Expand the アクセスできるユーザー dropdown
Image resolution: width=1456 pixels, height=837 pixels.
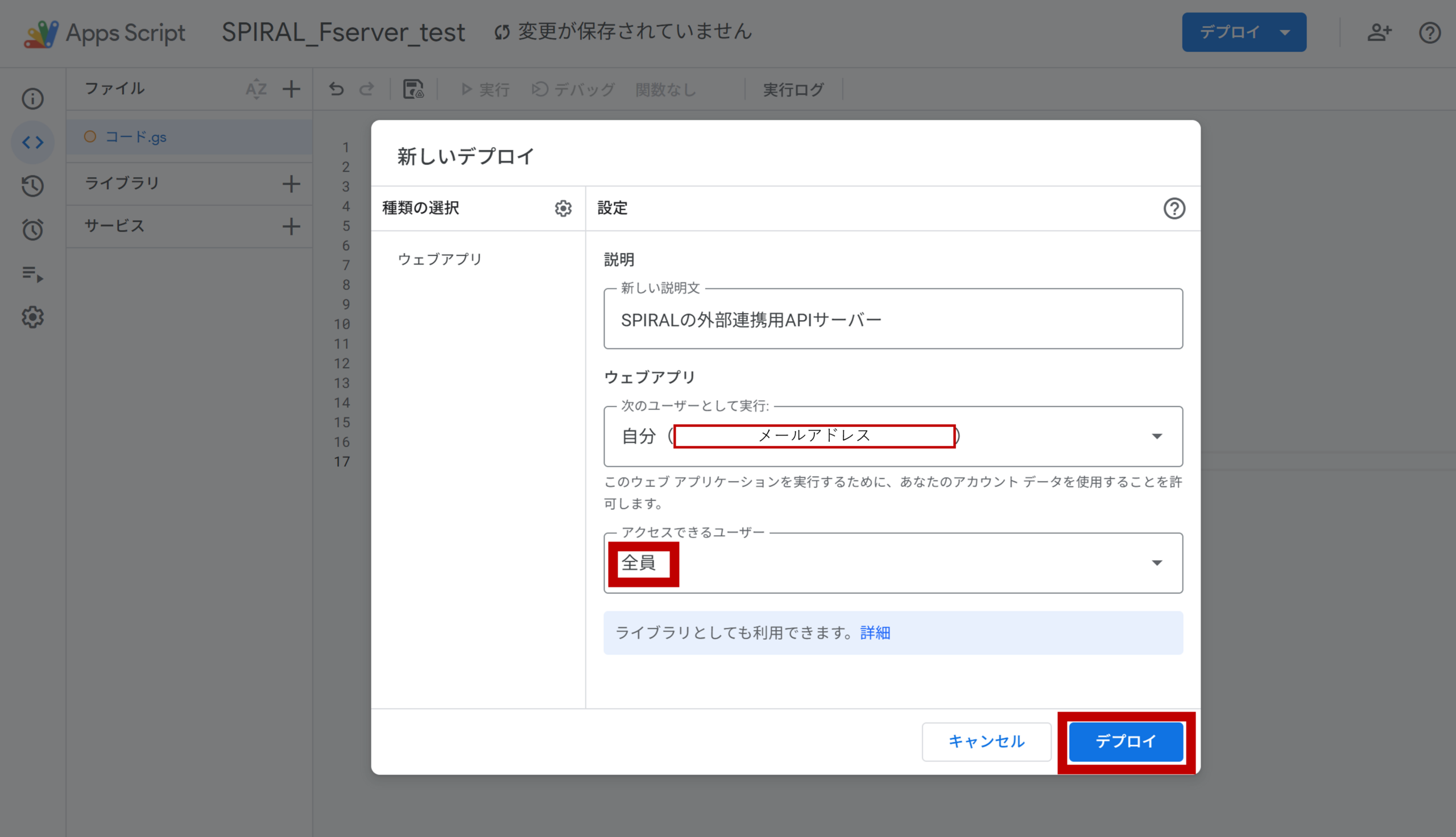pyautogui.click(x=1156, y=563)
